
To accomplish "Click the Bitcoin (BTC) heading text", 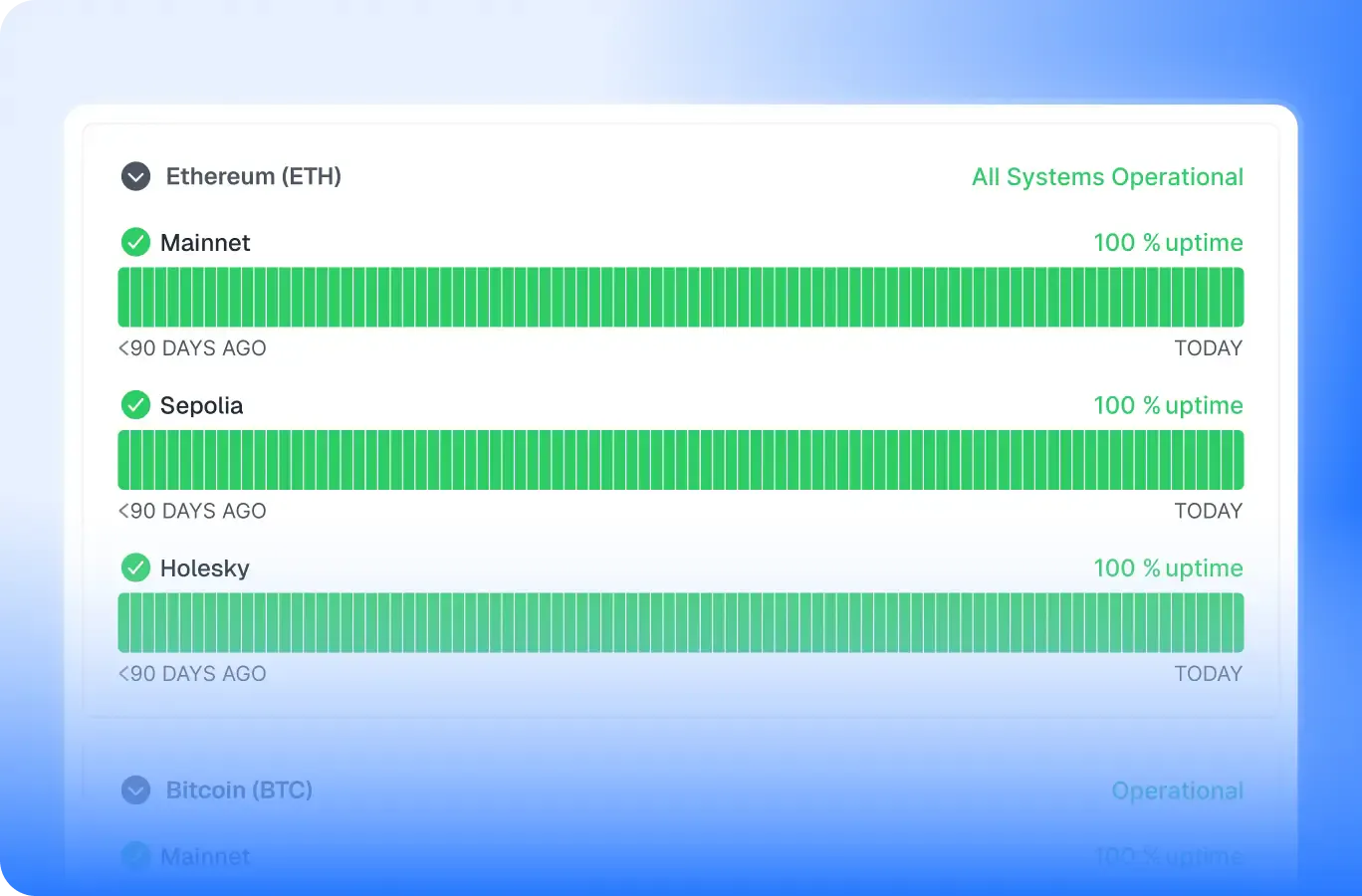I will [x=239, y=790].
